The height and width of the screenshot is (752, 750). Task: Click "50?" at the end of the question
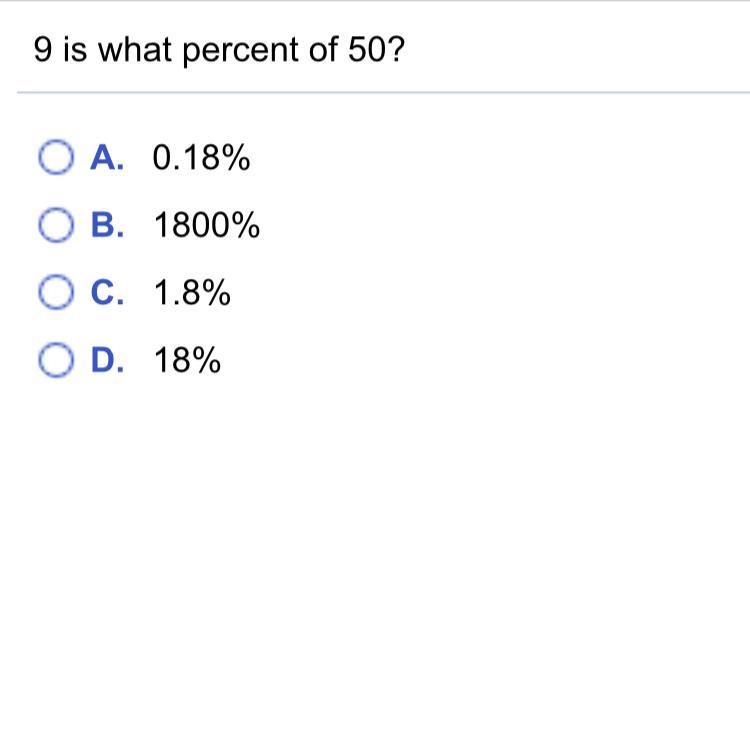(x=377, y=50)
